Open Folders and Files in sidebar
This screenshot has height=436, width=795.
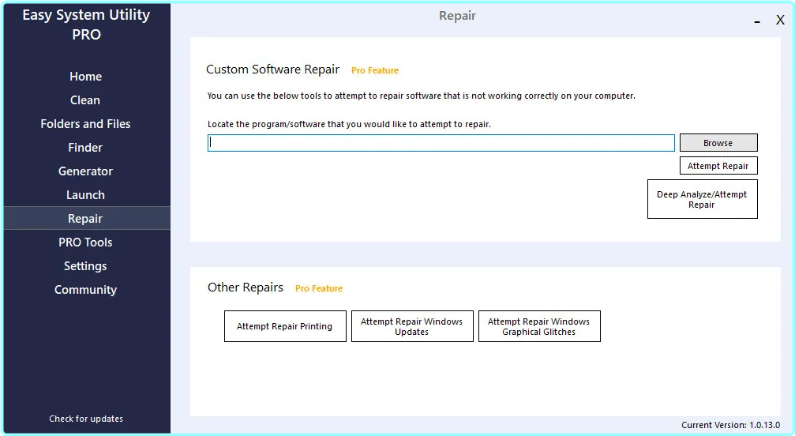[86, 124]
